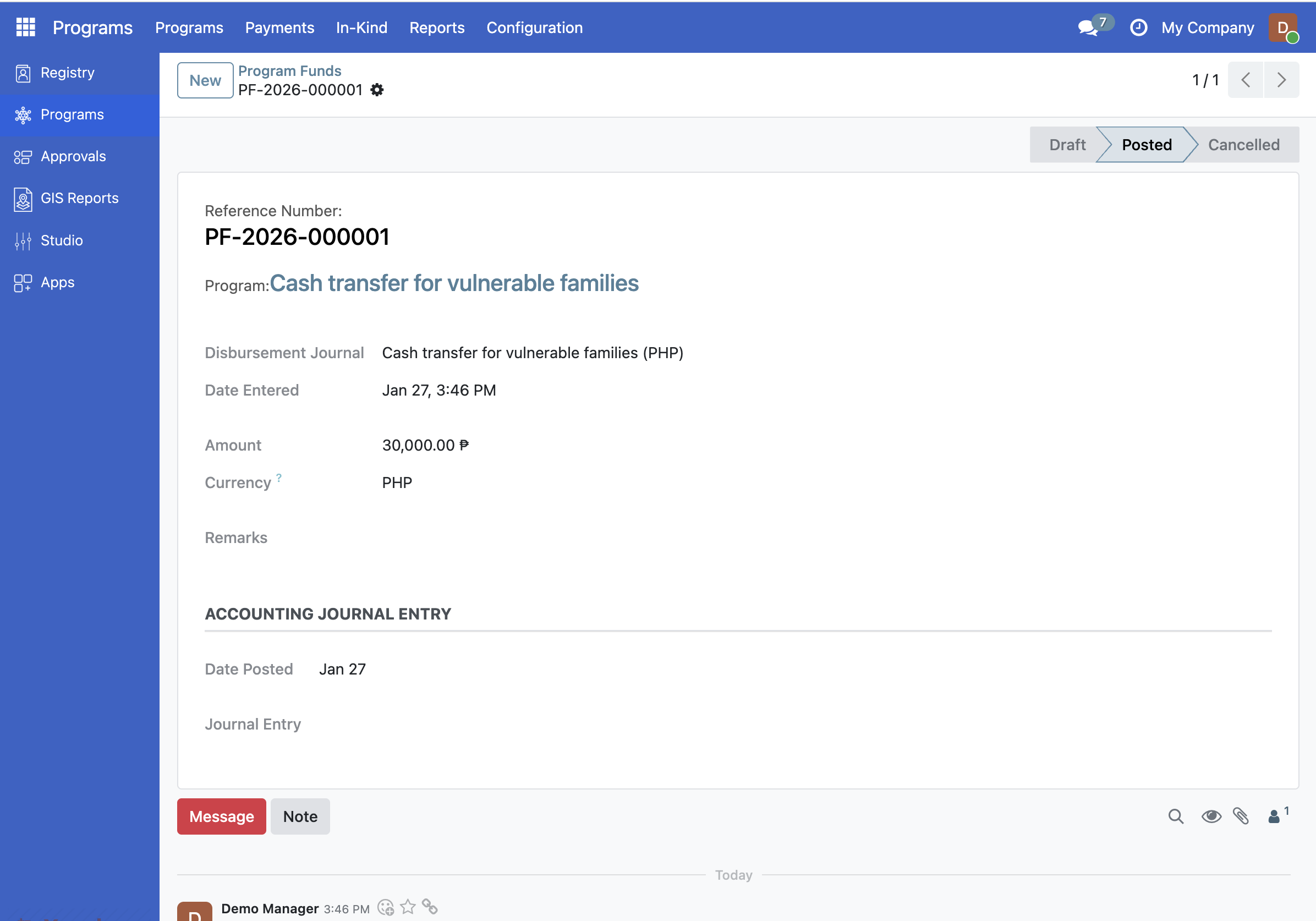The height and width of the screenshot is (921, 1316).
Task: Open the conversations bubble with 7 notifications
Action: (1088, 28)
